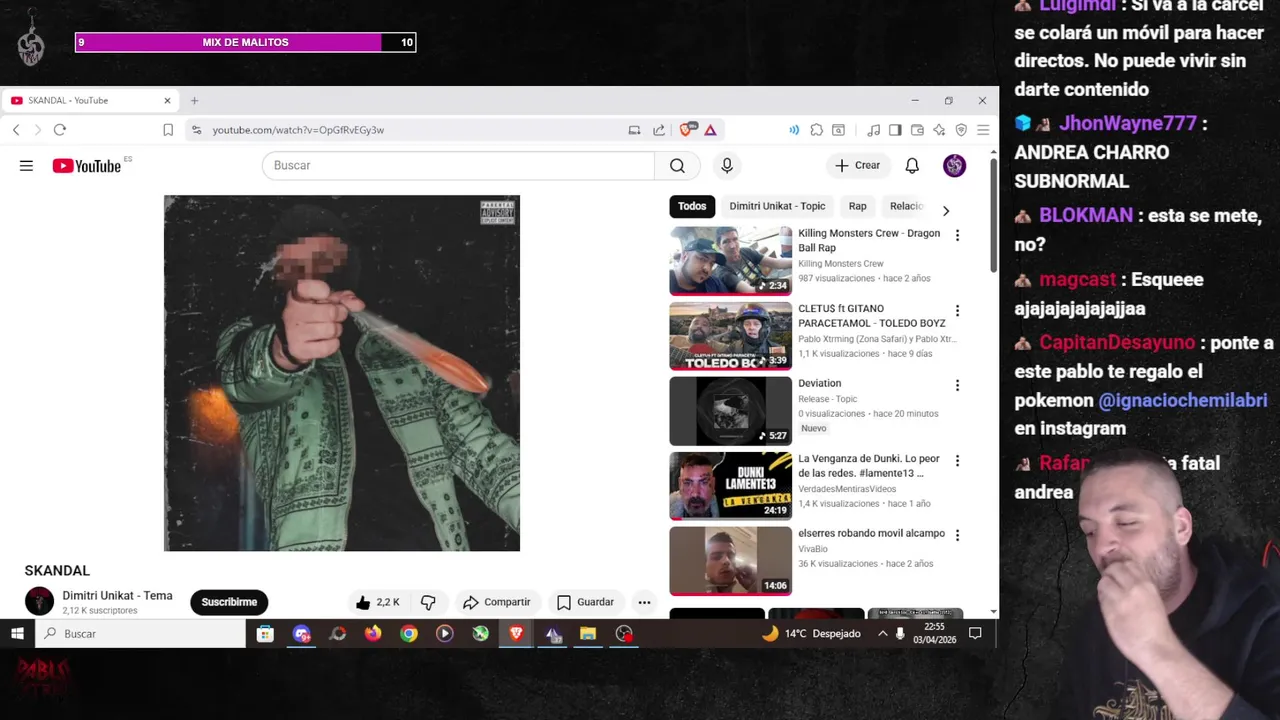Open Brave browser taskbar icon
The height and width of the screenshot is (720, 1280).
[516, 633]
